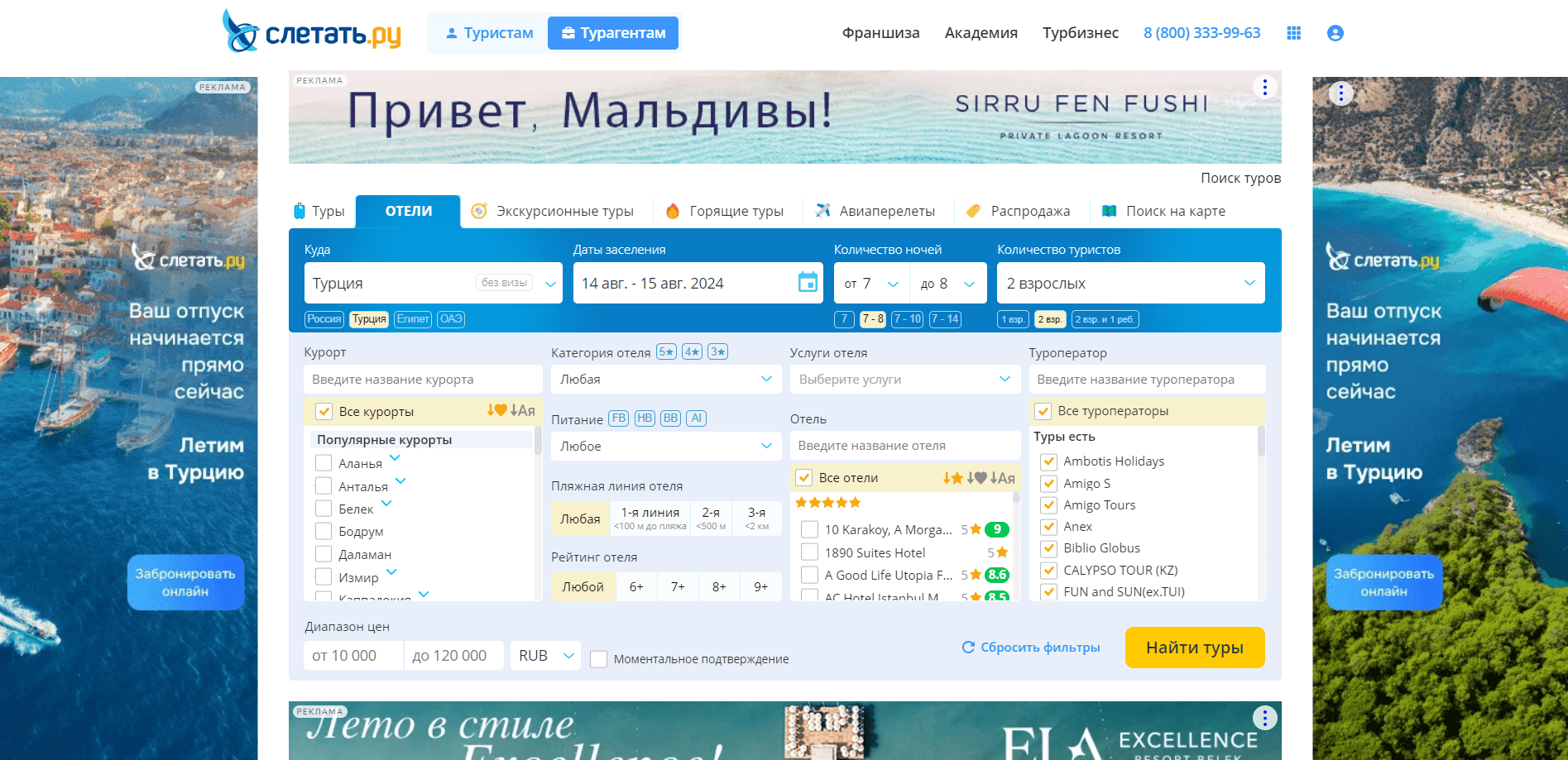Pick the 7 - 10 nights quick tag
This screenshot has width=1568, height=760.
(x=908, y=319)
